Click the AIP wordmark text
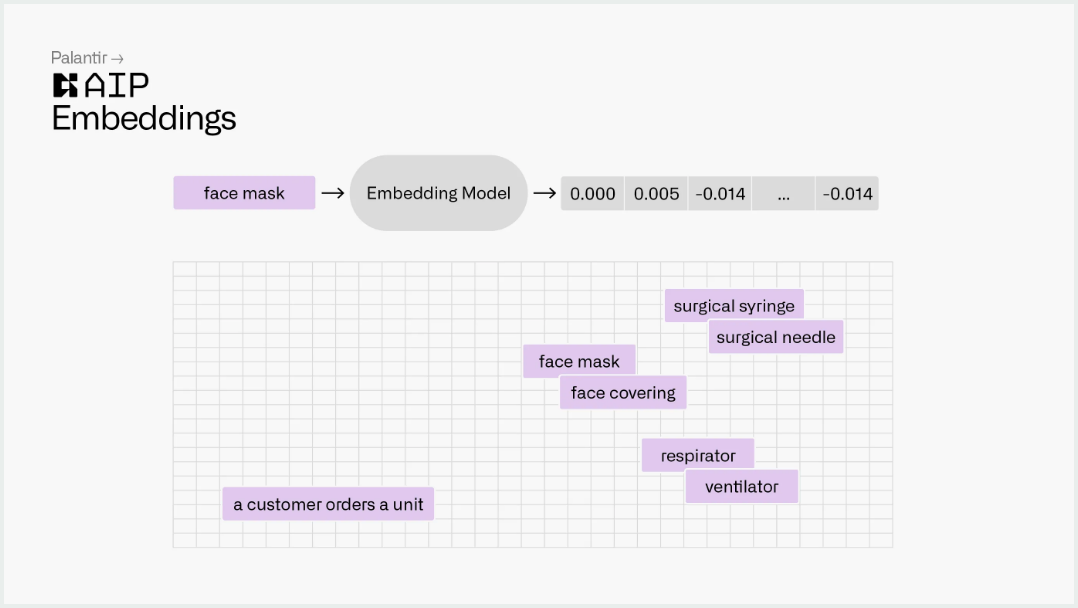This screenshot has height=608, width=1078. tap(116, 85)
